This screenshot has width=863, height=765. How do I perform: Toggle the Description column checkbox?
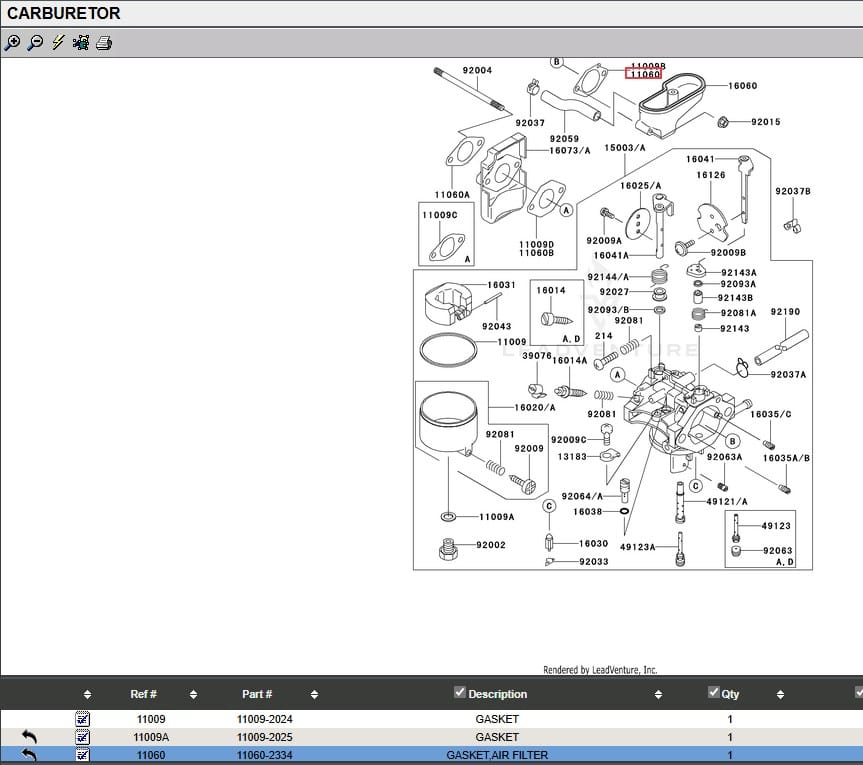coord(460,693)
